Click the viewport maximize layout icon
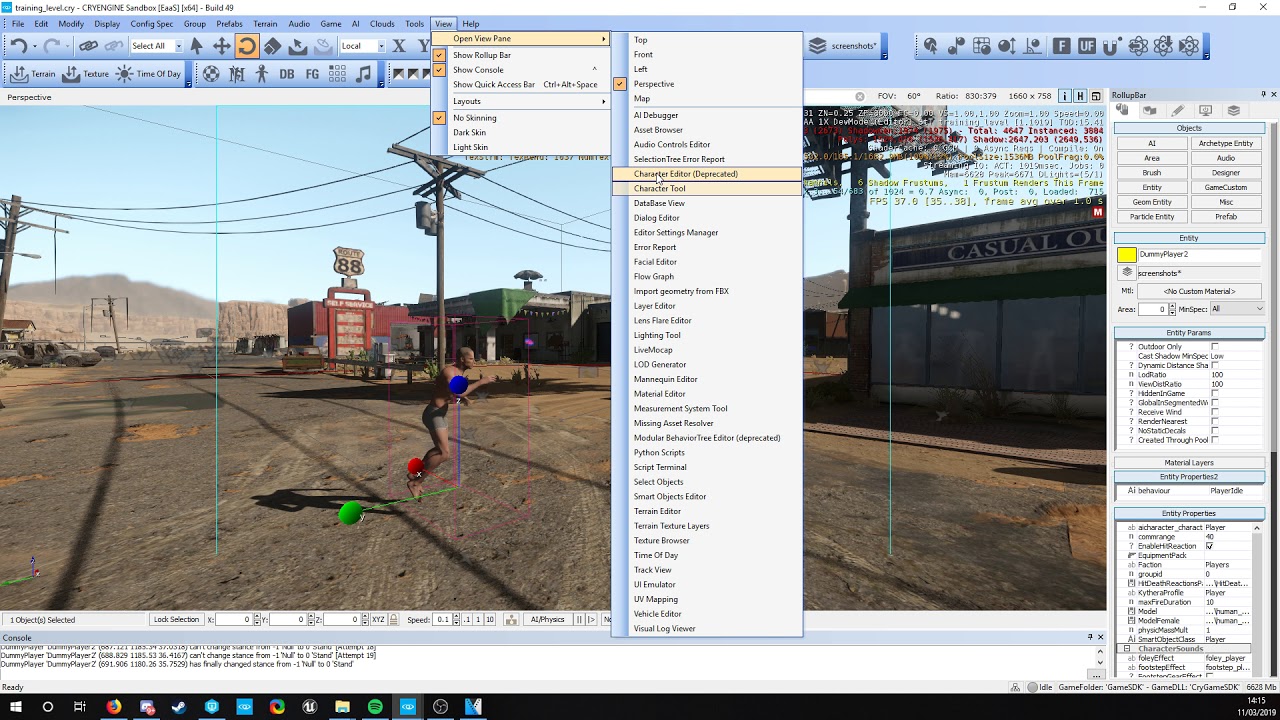Viewport: 1280px width, 720px height. pyautogui.click(x=1094, y=96)
